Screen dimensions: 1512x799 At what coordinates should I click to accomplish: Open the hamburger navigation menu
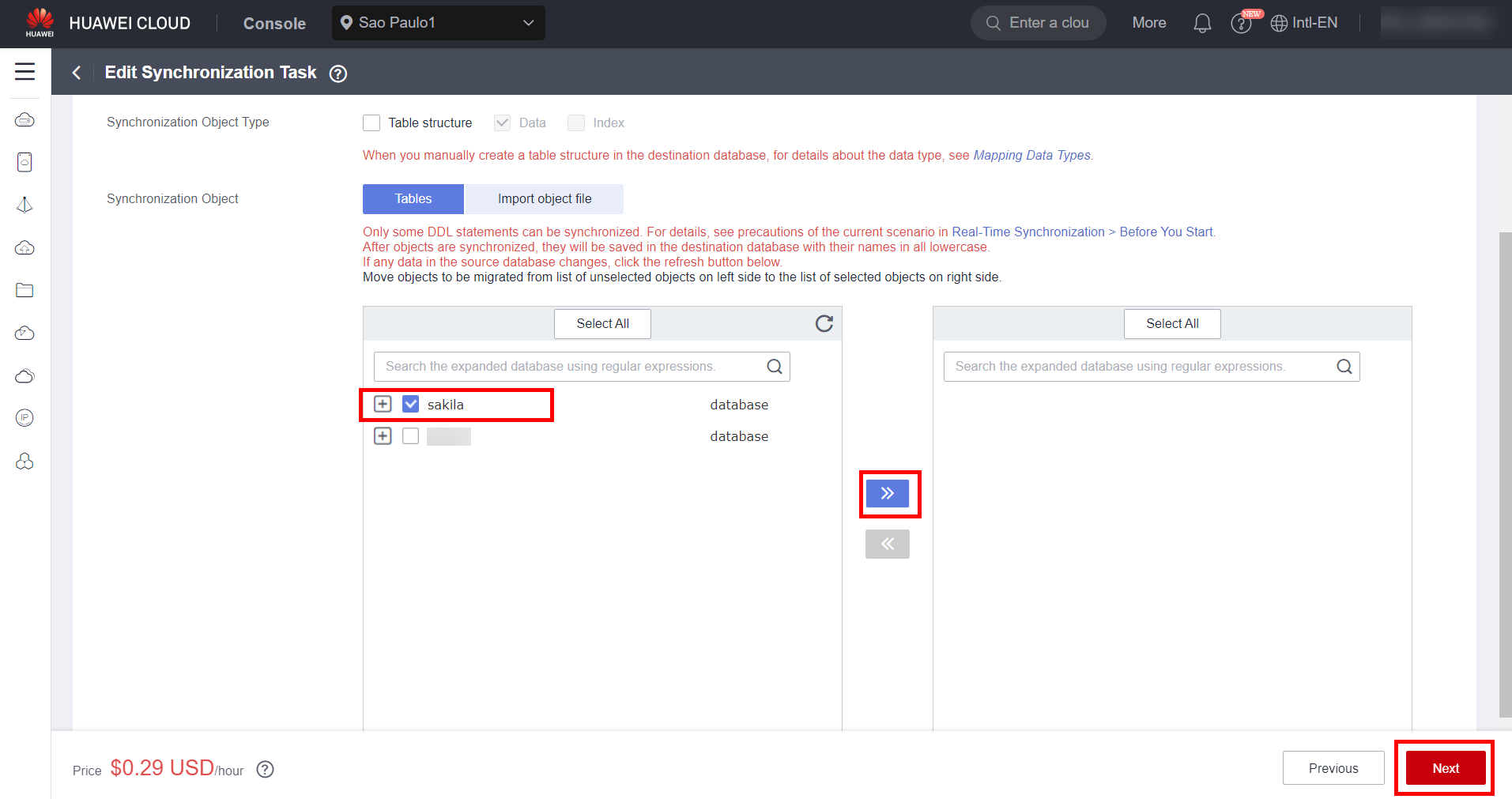pyautogui.click(x=25, y=72)
